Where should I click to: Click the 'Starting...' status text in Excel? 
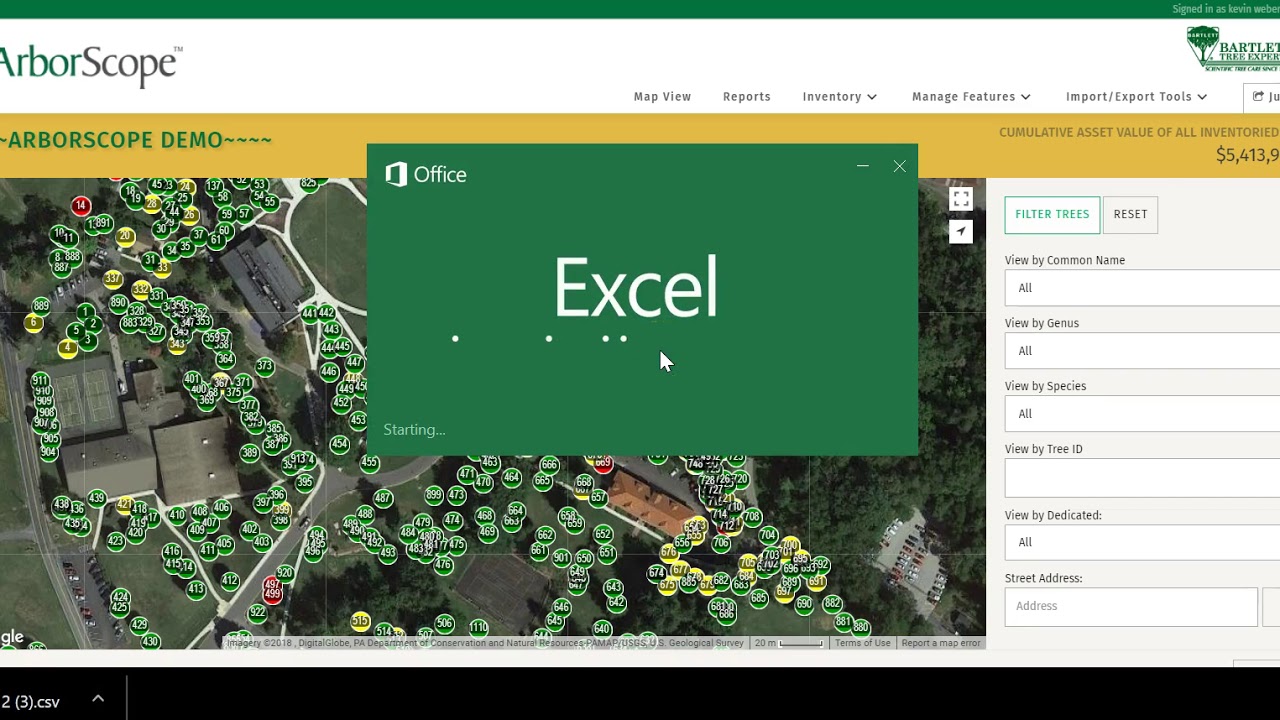414,430
